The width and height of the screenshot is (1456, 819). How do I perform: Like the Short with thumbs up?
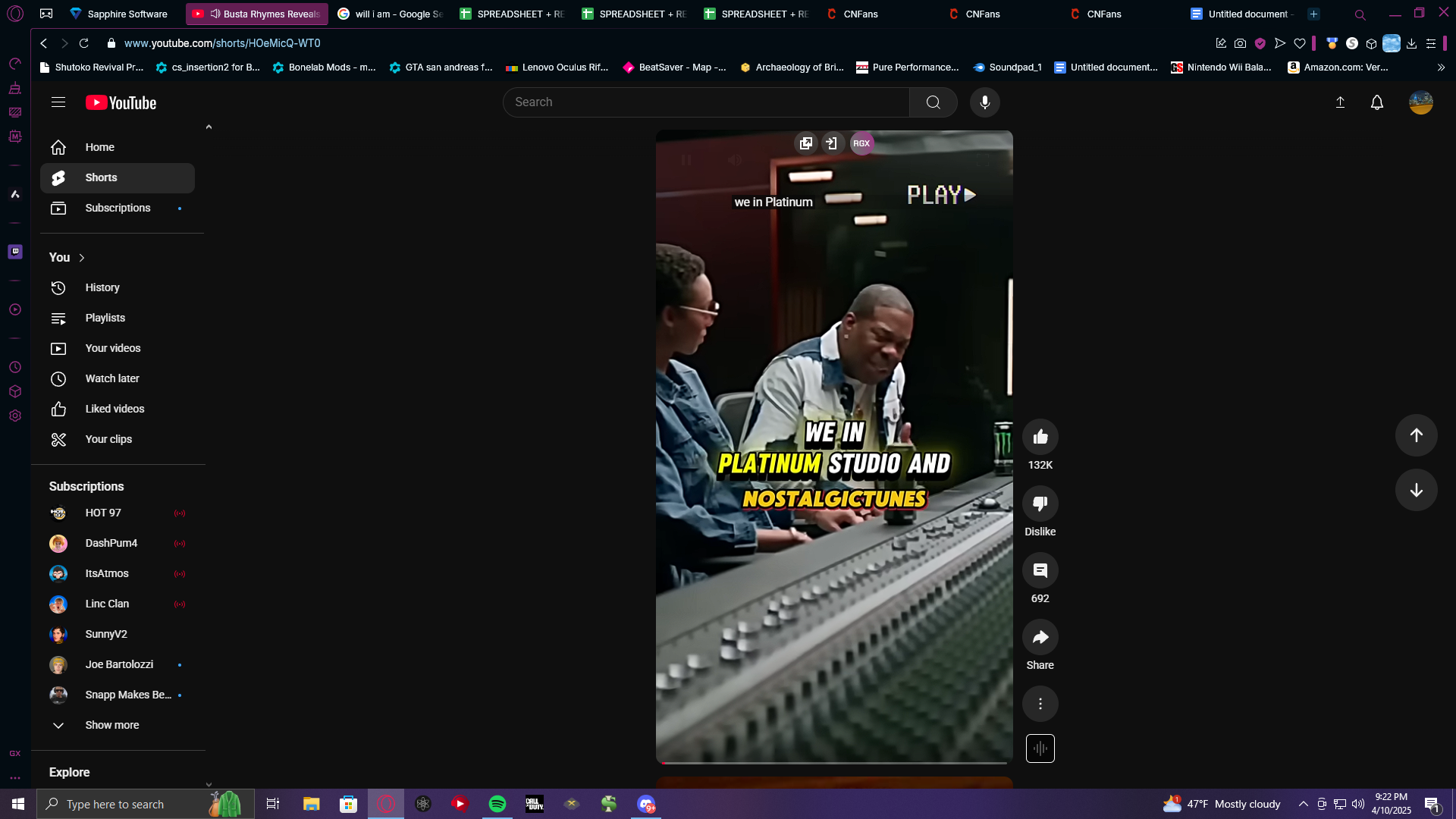tap(1040, 437)
